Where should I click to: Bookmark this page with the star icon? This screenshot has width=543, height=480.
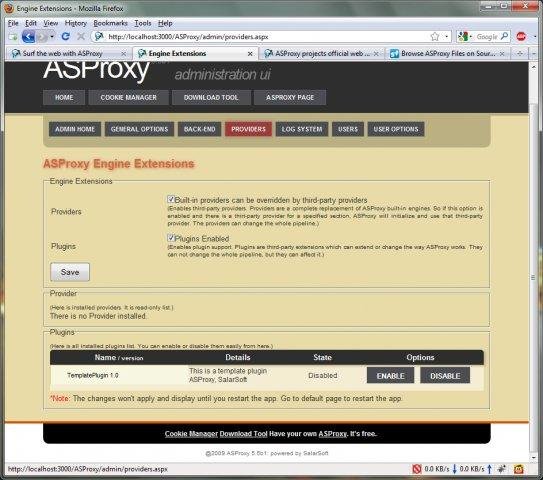(x=435, y=36)
